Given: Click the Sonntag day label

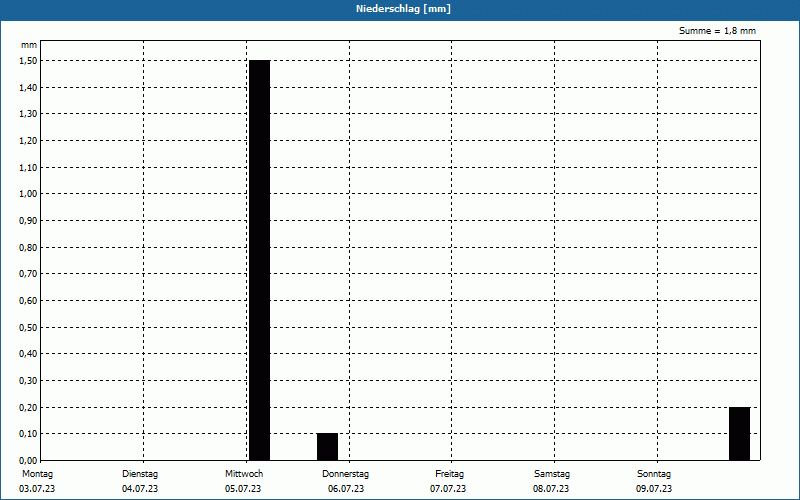Looking at the screenshot, I should point(654,474).
